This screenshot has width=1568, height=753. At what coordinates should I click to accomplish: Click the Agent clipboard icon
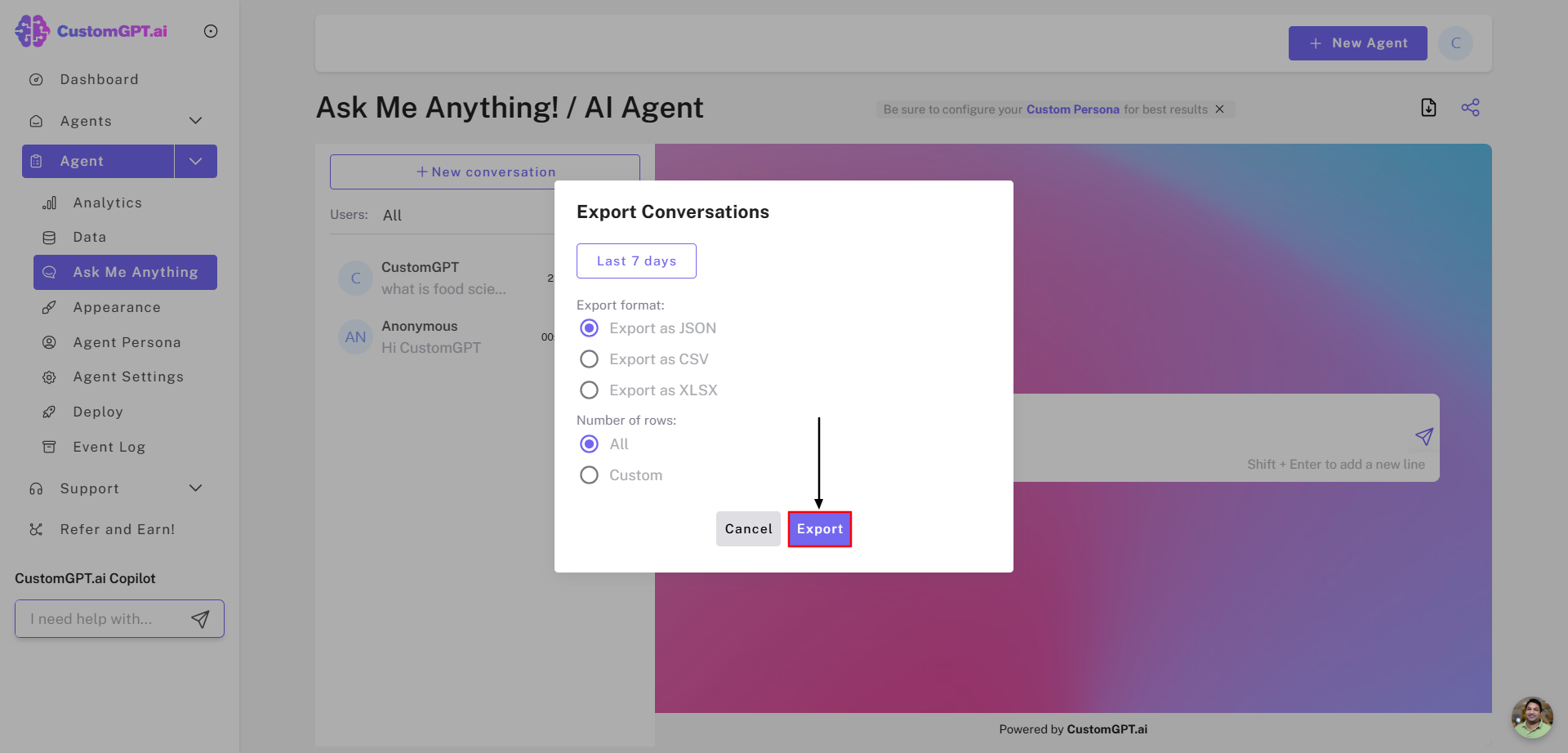(36, 161)
